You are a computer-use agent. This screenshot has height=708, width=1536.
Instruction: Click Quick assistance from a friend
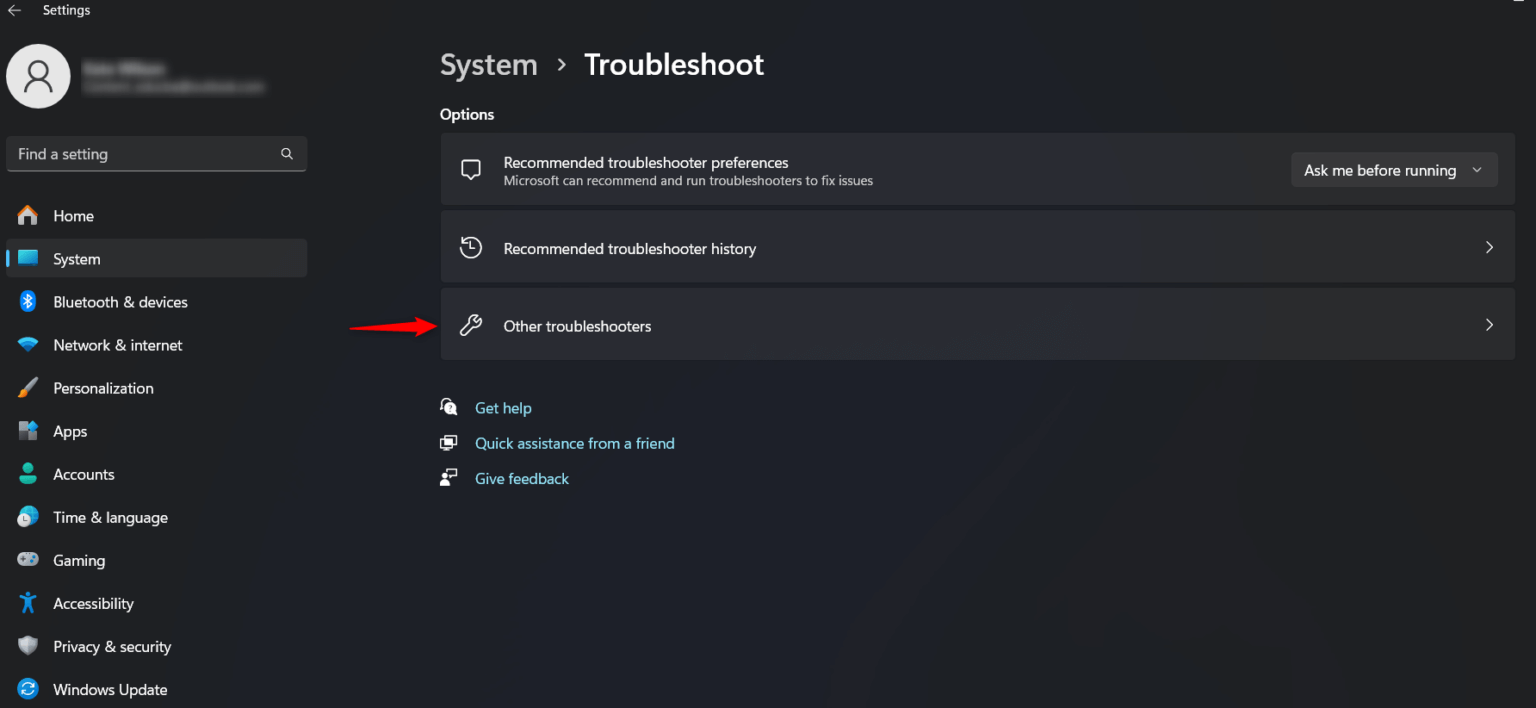pos(574,443)
